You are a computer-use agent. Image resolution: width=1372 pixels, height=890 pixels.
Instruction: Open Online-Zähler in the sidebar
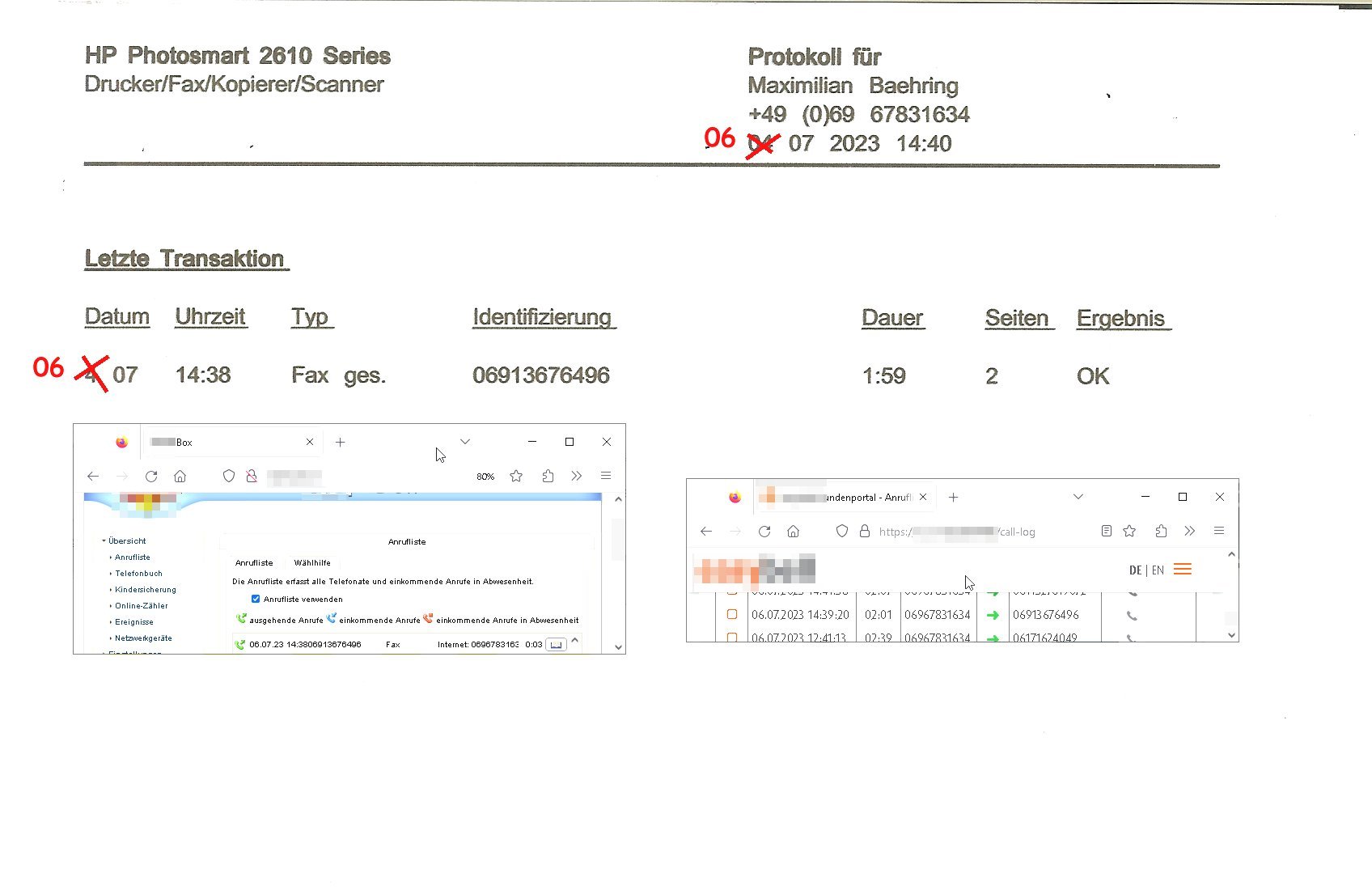click(x=142, y=606)
